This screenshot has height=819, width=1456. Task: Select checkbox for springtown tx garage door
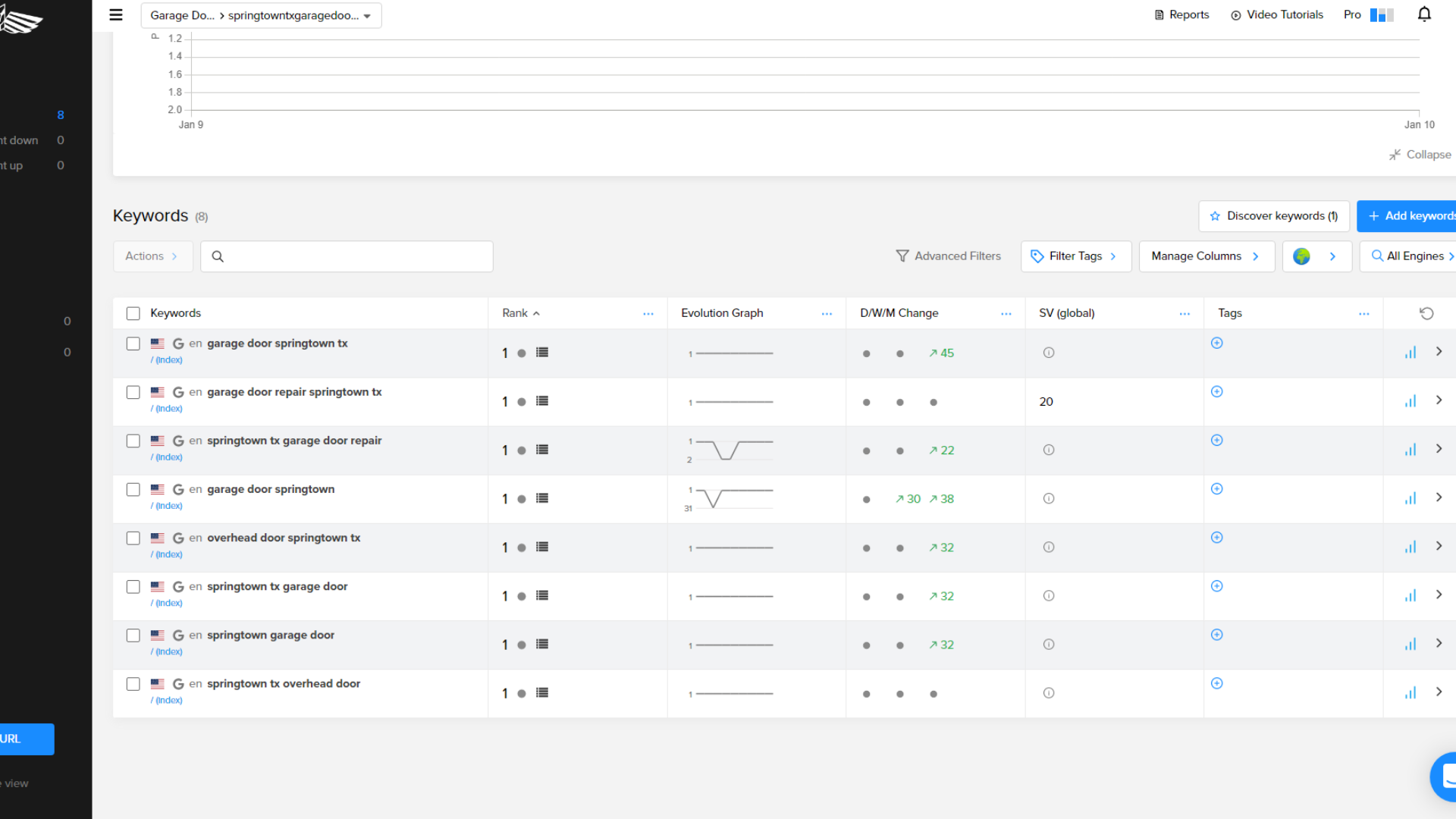pos(133,586)
